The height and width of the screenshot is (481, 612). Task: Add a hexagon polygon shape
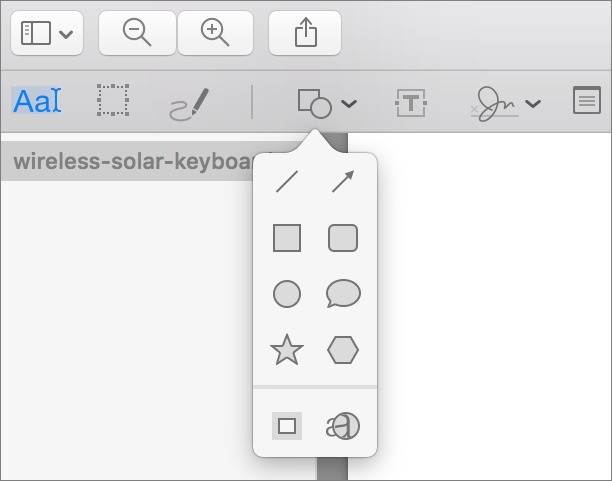click(343, 350)
